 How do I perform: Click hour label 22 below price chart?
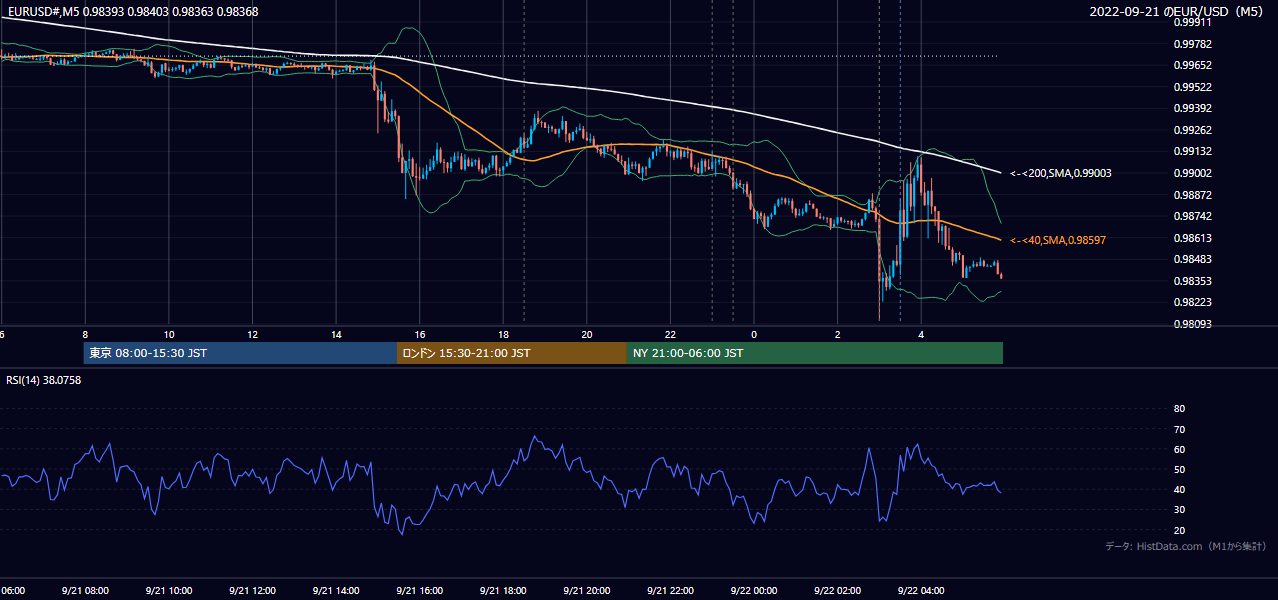pos(670,334)
